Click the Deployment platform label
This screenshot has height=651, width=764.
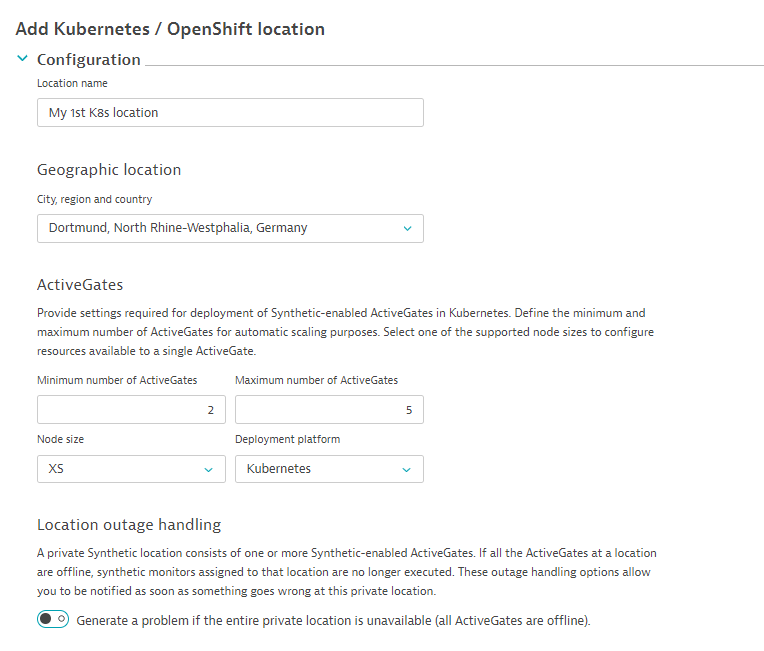pos(287,439)
